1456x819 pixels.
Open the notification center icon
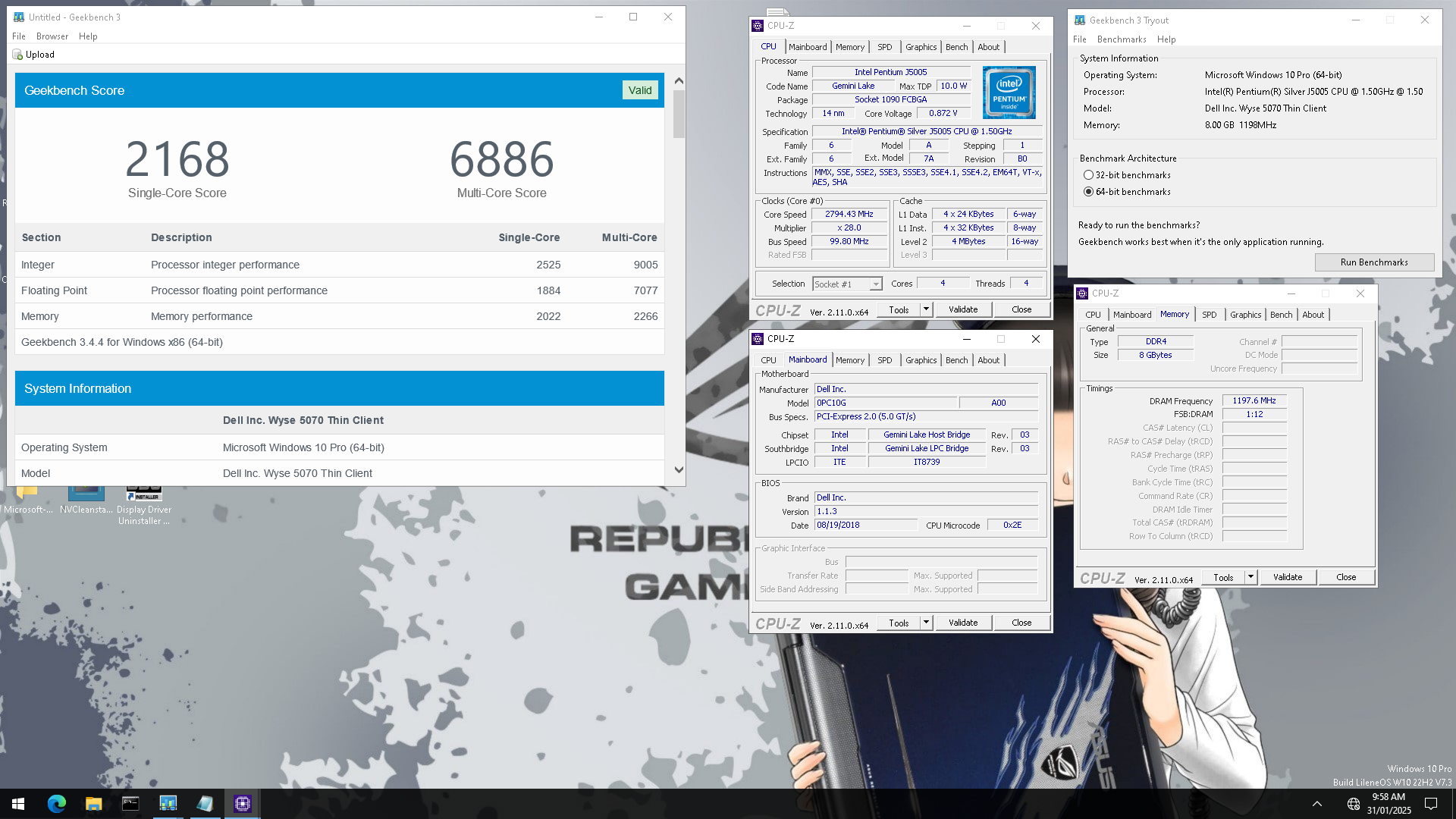tap(1431, 804)
